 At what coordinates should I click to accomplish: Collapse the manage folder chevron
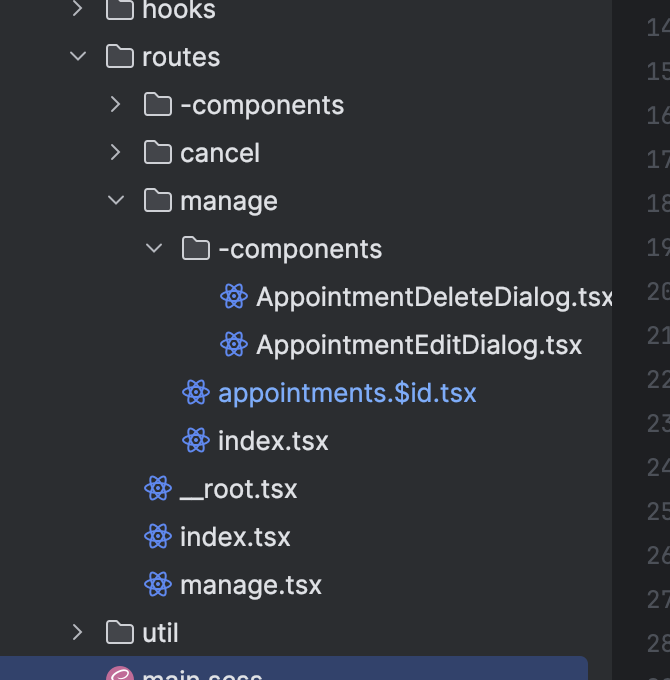(x=116, y=200)
